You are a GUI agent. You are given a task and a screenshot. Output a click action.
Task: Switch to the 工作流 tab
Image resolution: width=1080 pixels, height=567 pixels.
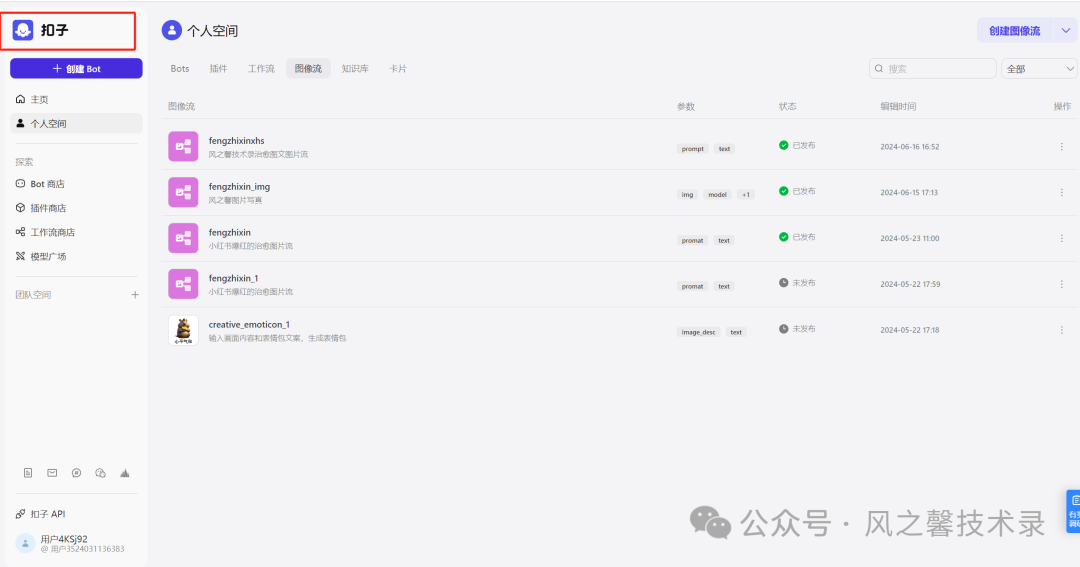point(261,68)
